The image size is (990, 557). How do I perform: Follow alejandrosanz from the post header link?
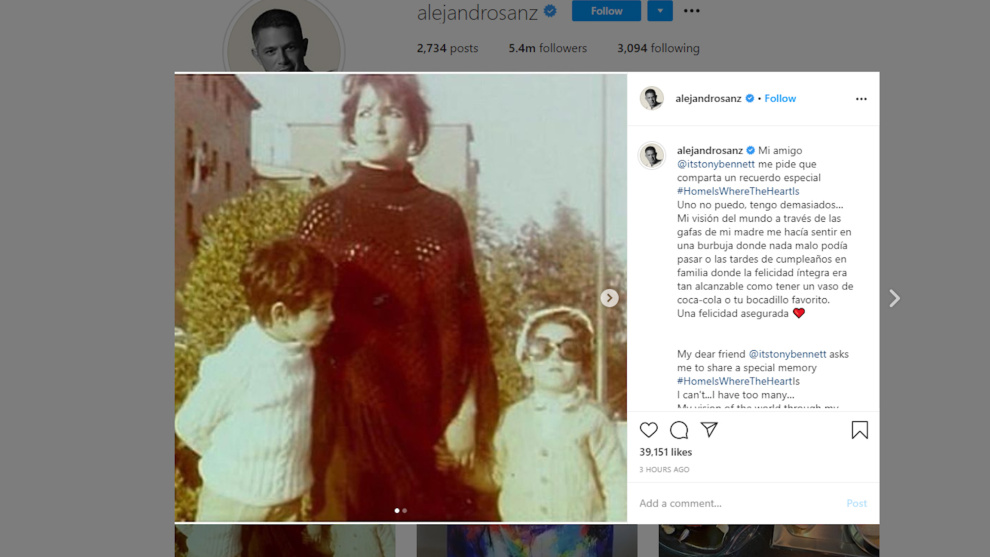pos(780,99)
